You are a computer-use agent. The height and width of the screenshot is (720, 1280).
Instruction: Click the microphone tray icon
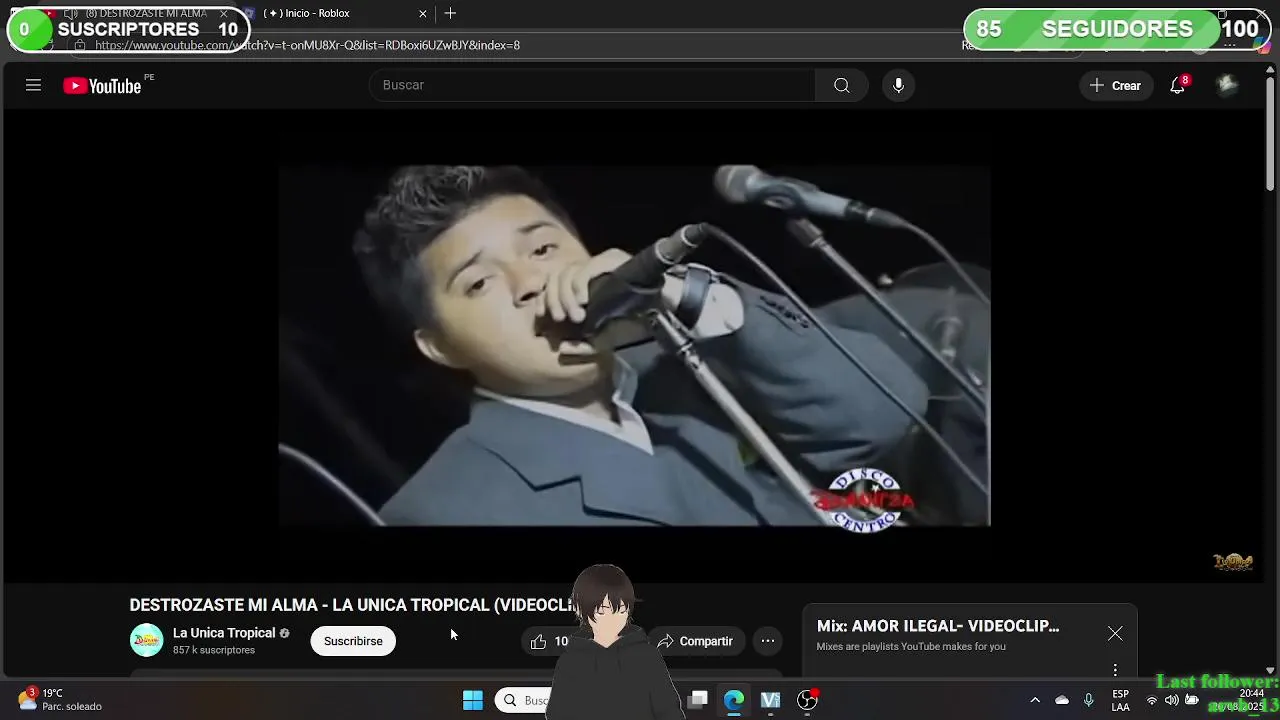(1089, 700)
